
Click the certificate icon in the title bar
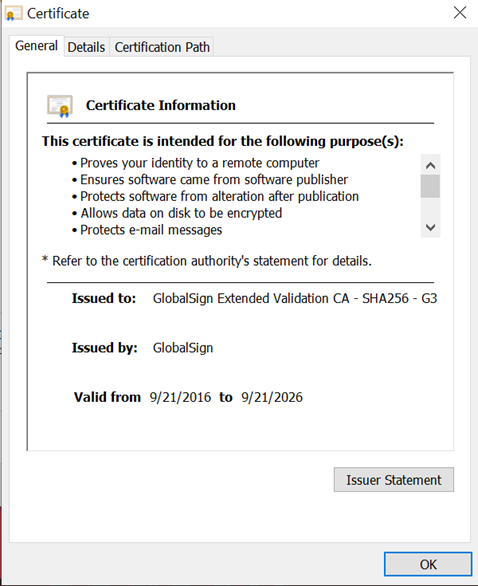tap(13, 13)
